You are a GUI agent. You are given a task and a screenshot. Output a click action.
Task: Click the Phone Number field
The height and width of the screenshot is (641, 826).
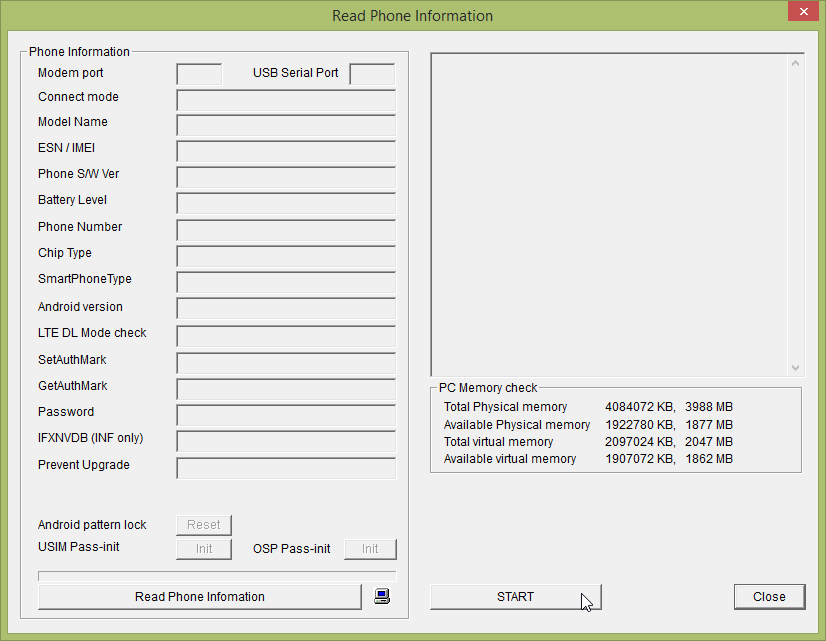click(x=286, y=230)
